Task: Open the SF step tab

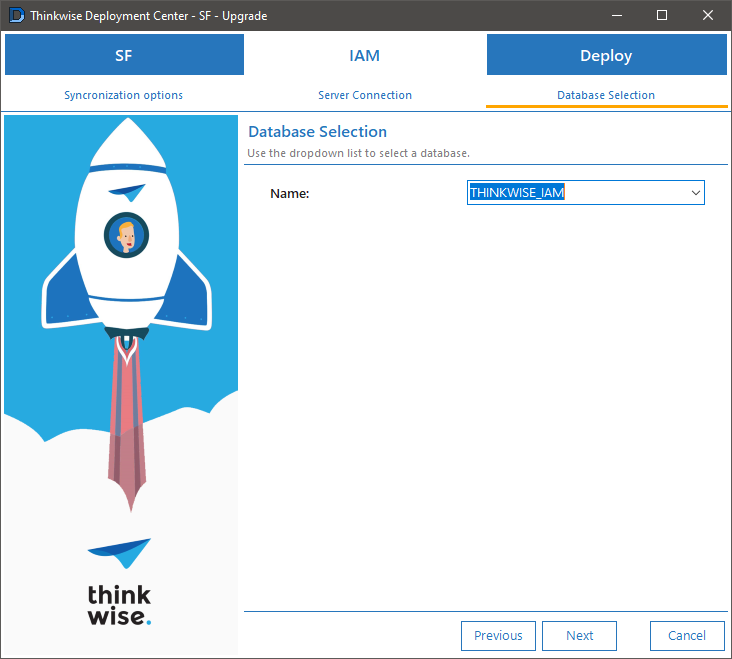Action: tap(124, 55)
